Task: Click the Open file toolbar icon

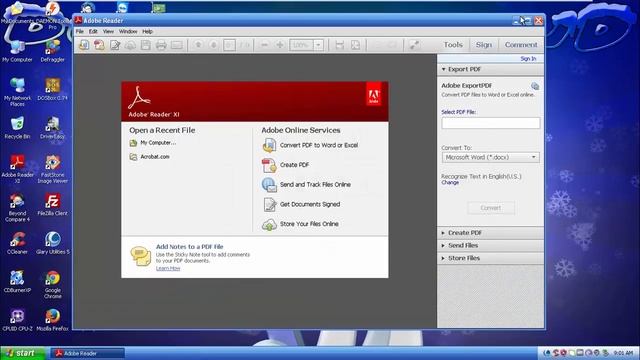Action: point(84,45)
